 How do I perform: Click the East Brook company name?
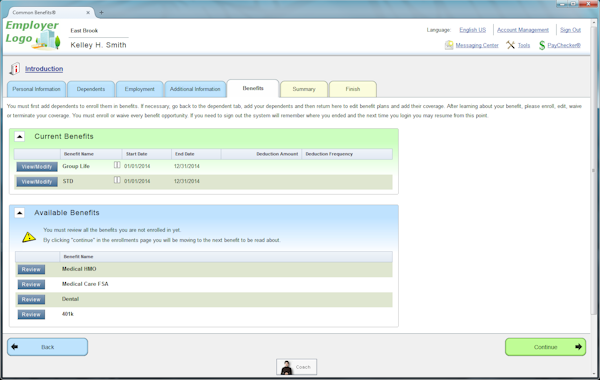pos(84,30)
